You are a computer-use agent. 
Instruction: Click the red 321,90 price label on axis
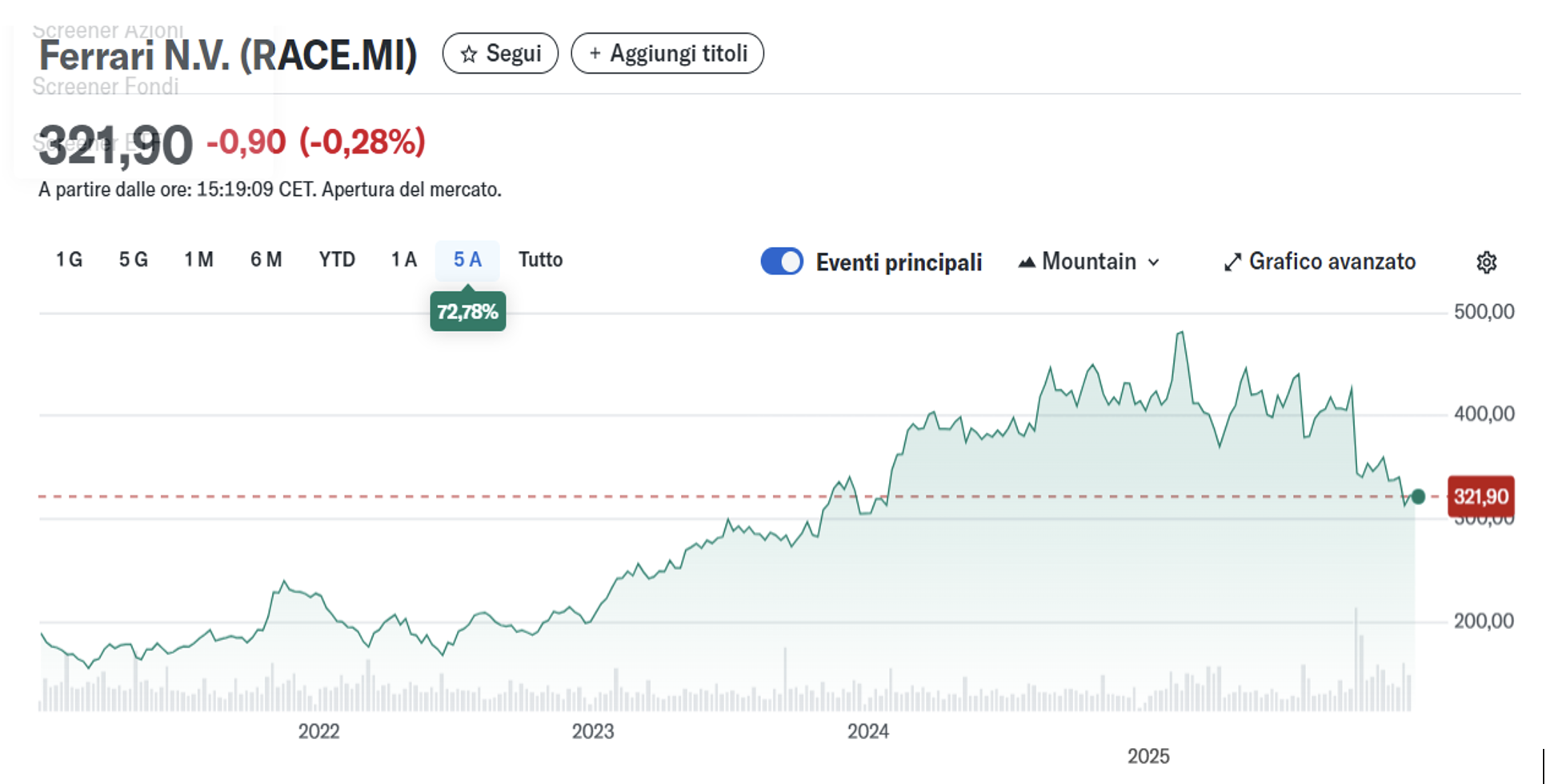click(x=1480, y=497)
